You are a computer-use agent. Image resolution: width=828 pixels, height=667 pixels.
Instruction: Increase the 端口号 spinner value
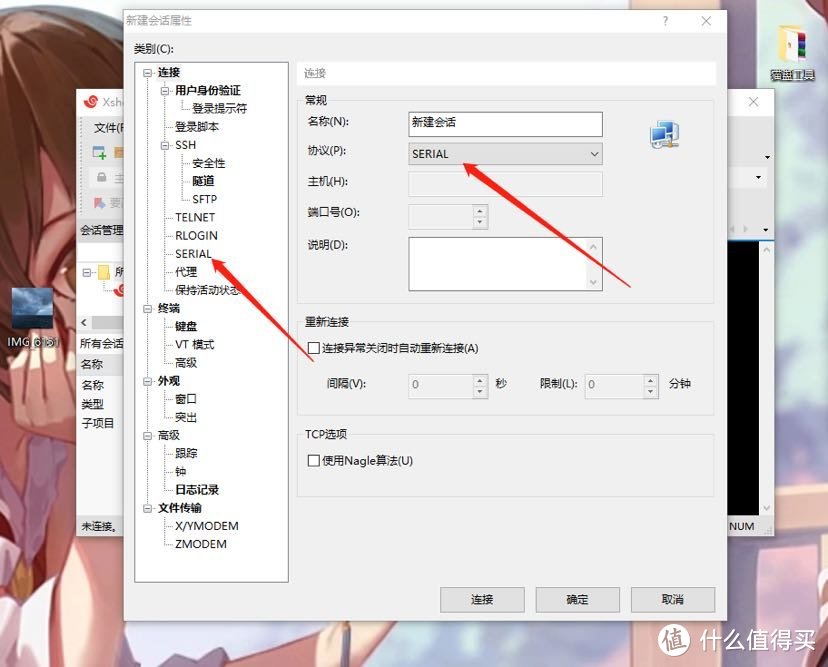pos(479,211)
